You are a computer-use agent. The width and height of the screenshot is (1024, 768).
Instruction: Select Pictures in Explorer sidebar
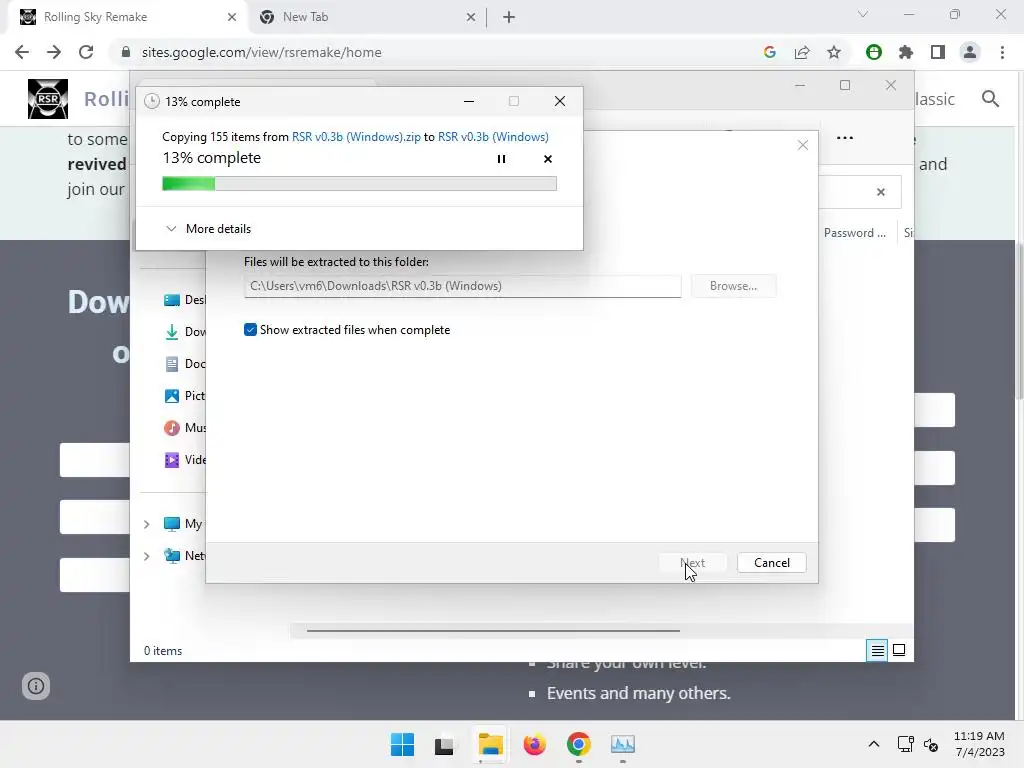click(x=185, y=396)
